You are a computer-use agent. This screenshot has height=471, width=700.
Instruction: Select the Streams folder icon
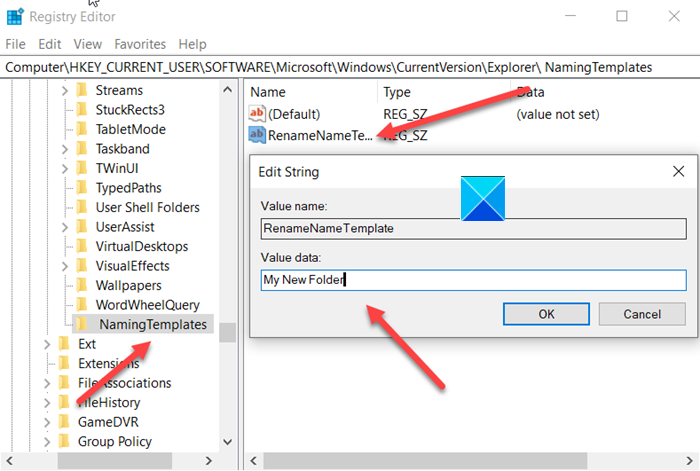pyautogui.click(x=82, y=90)
